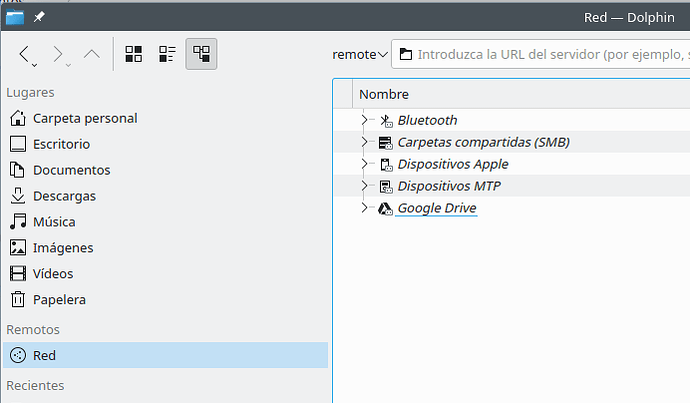Open the Papelera trash place
This screenshot has height=403, width=690.
[59, 299]
